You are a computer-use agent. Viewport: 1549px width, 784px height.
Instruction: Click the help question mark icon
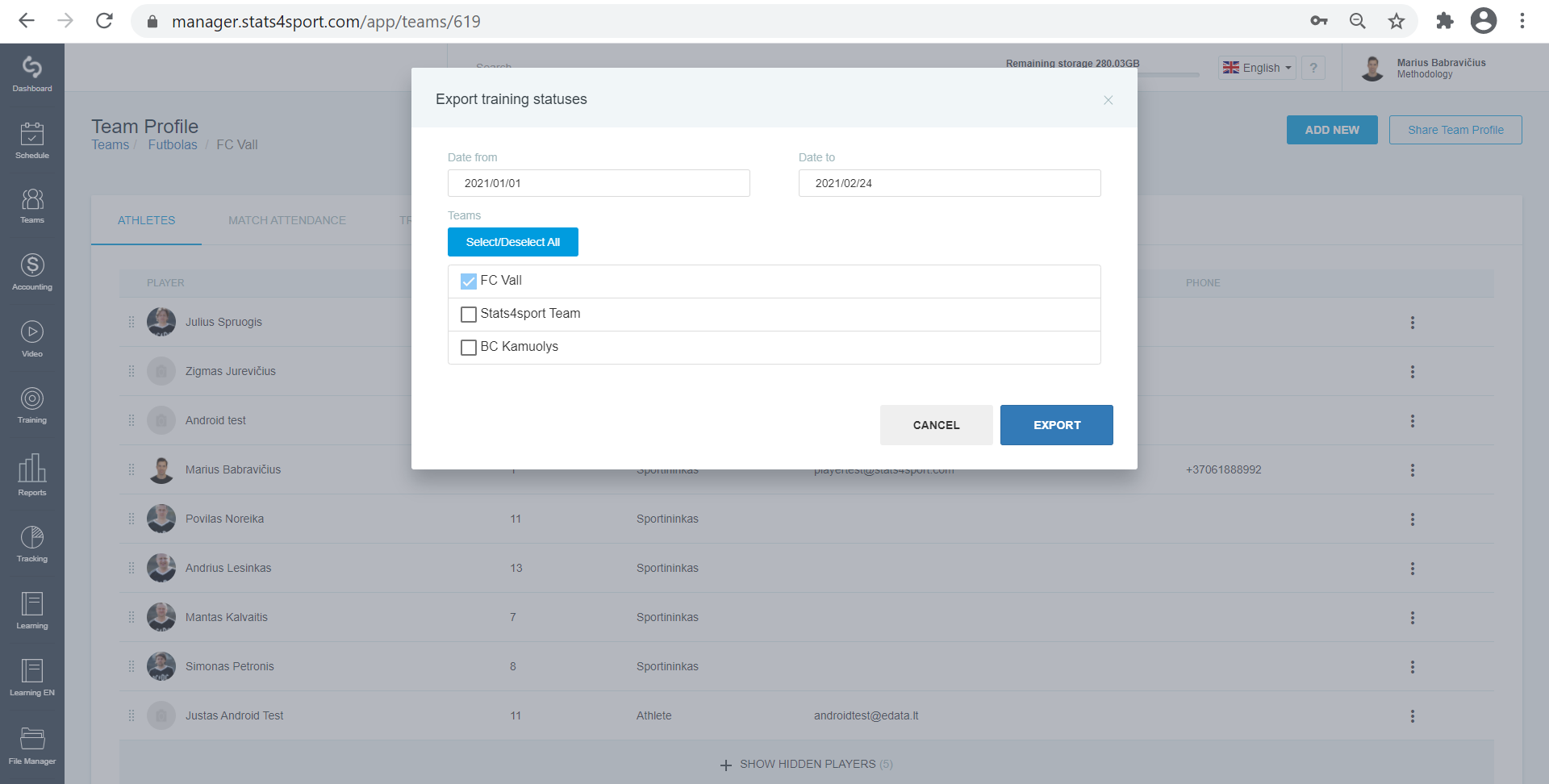(1313, 68)
